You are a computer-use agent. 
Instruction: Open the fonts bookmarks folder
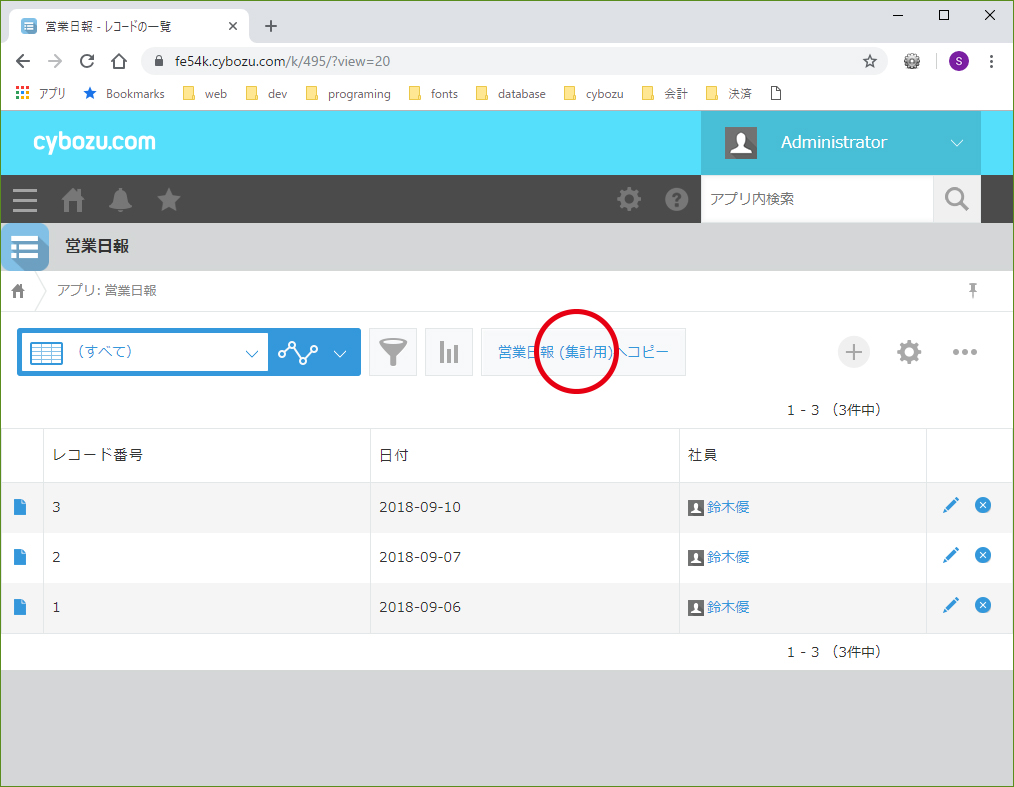[x=433, y=94]
